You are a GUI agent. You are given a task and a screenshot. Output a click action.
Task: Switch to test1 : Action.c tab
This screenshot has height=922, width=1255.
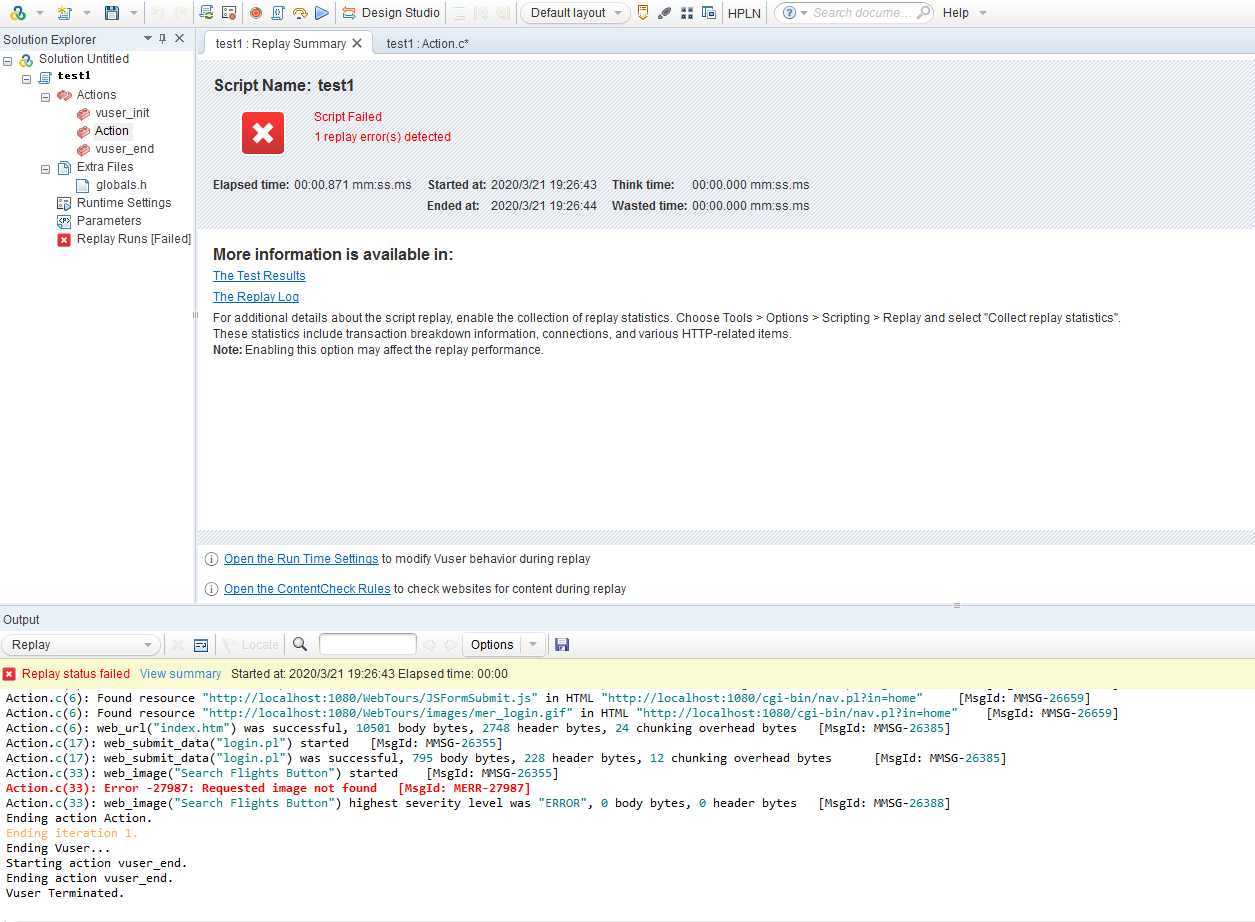pos(427,43)
